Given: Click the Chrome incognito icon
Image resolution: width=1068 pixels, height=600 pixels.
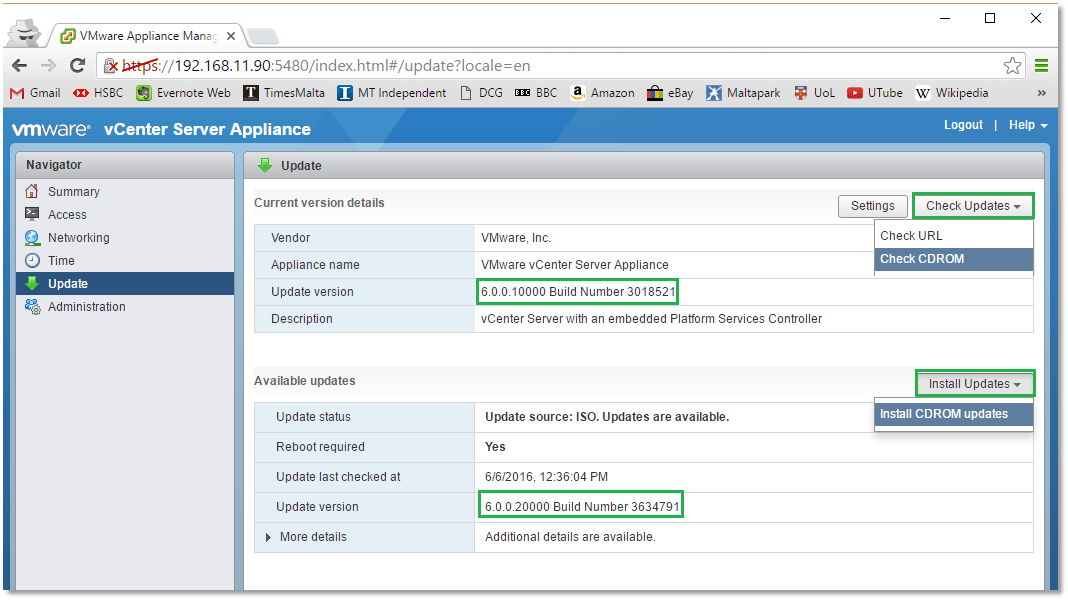Looking at the screenshot, I should tap(25, 32).
